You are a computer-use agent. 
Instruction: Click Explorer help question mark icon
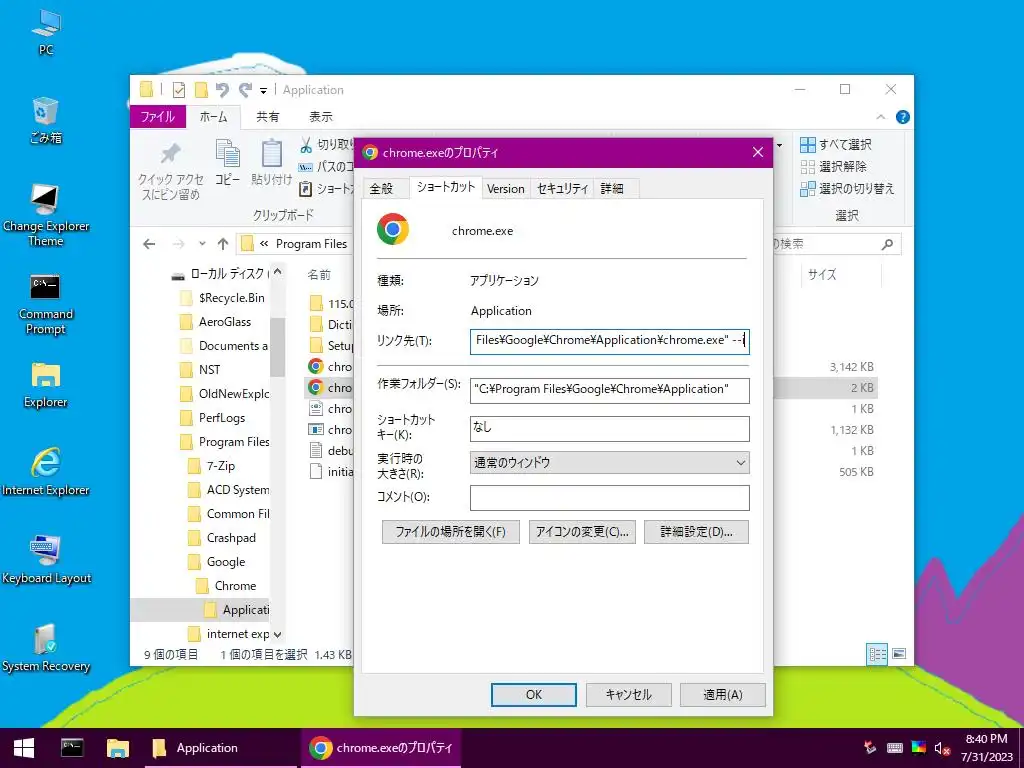903,117
